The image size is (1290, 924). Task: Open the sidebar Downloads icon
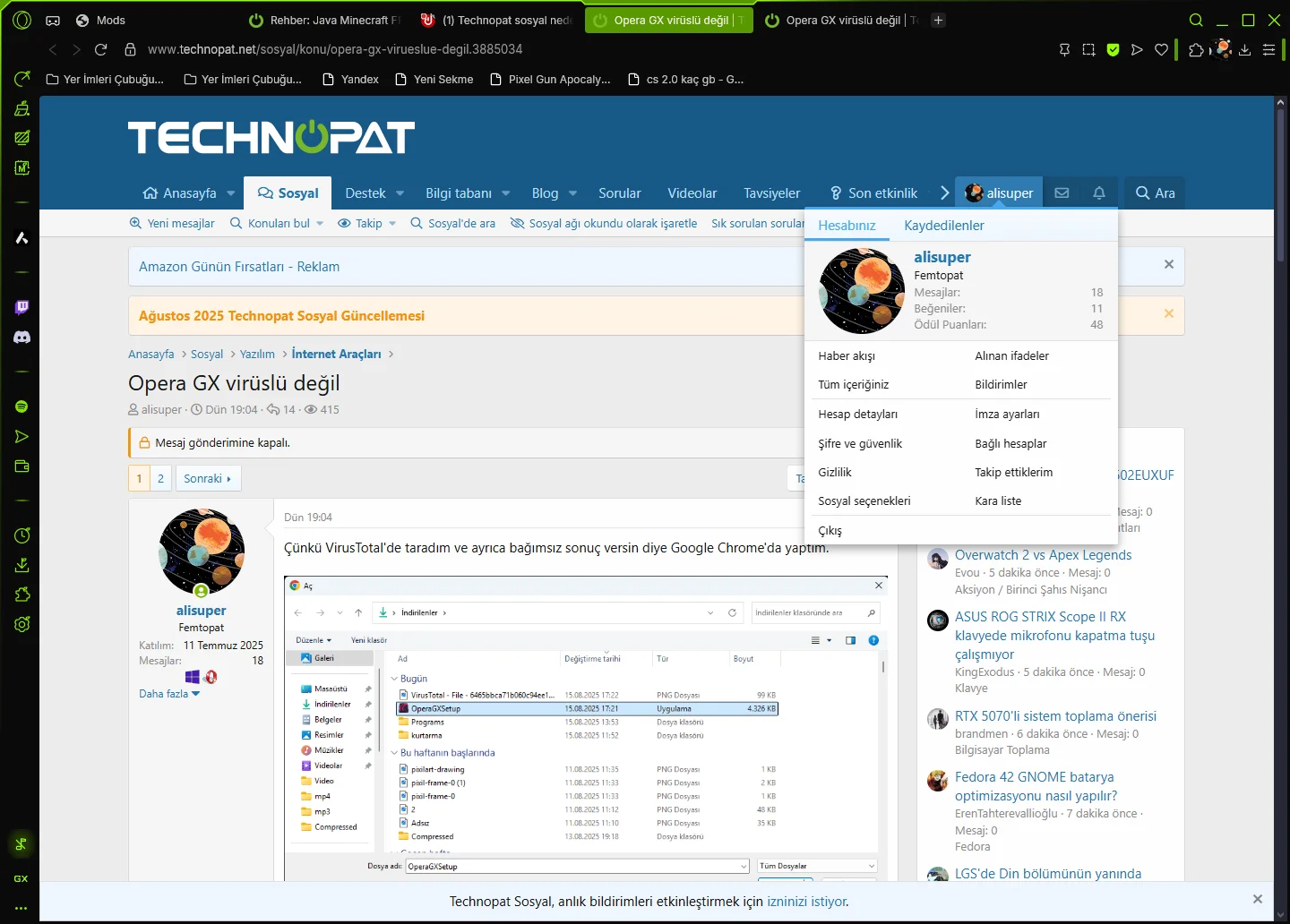[22, 565]
